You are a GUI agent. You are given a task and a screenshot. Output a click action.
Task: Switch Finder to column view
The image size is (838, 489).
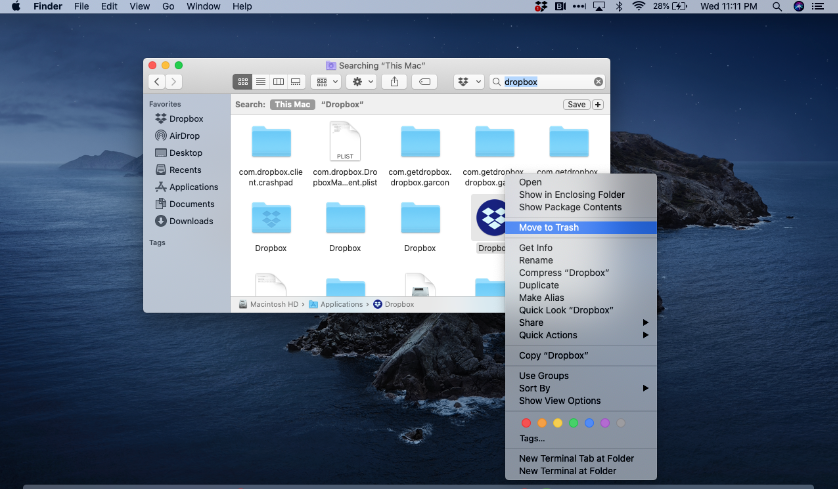278,82
